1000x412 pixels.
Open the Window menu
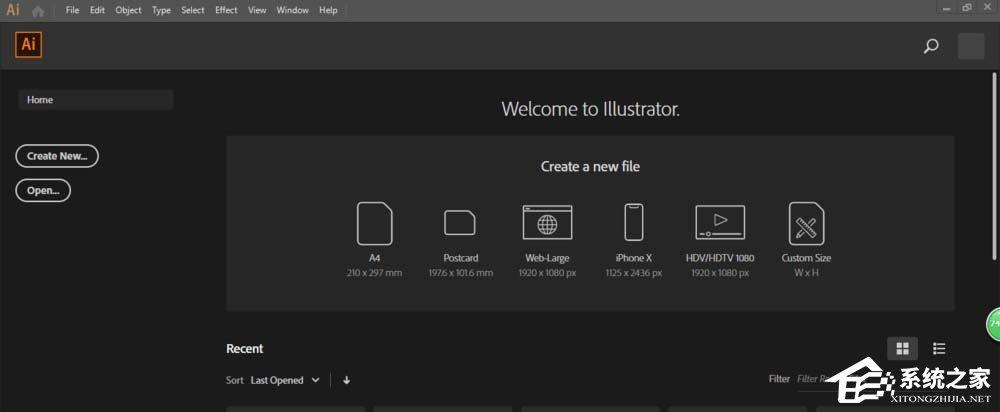click(293, 10)
